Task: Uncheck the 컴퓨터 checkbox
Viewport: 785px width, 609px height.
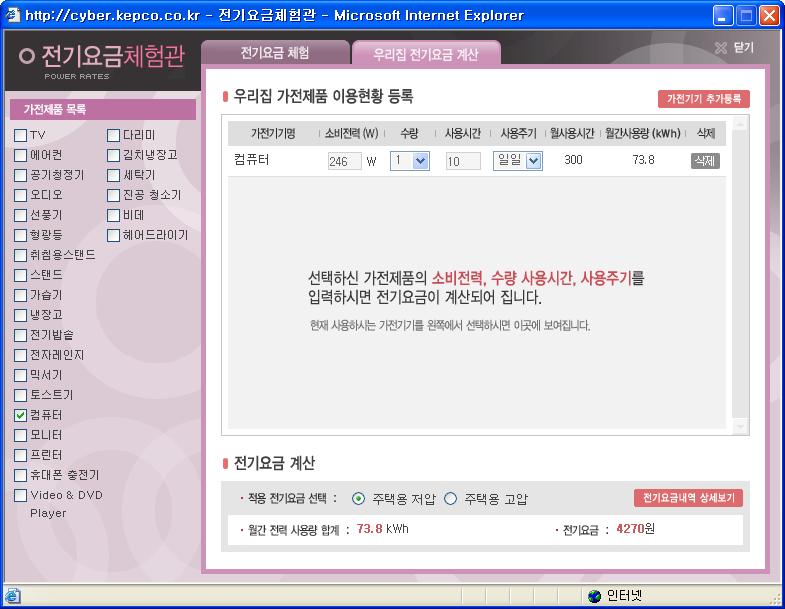Action: click(21, 415)
